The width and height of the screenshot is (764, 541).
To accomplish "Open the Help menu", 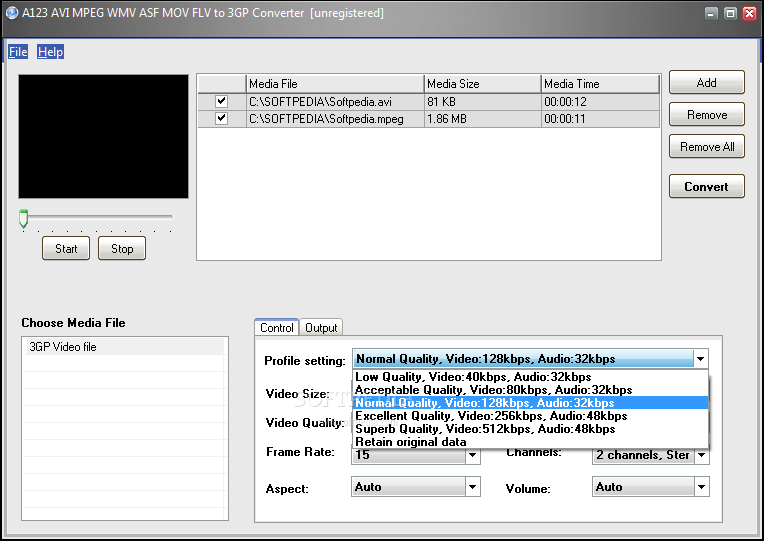I will pyautogui.click(x=51, y=52).
